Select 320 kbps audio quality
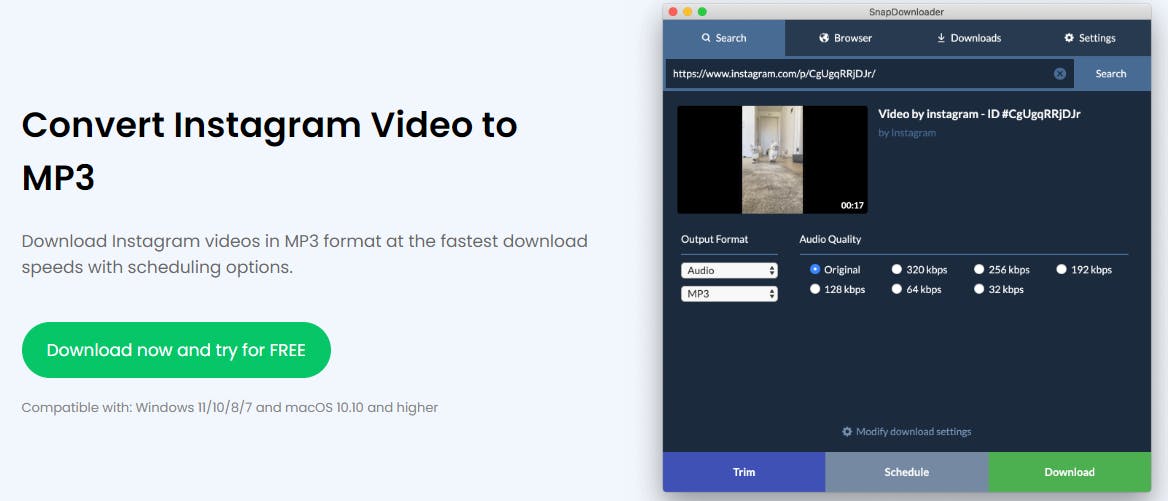The height and width of the screenshot is (501, 1168). pyautogui.click(x=897, y=269)
